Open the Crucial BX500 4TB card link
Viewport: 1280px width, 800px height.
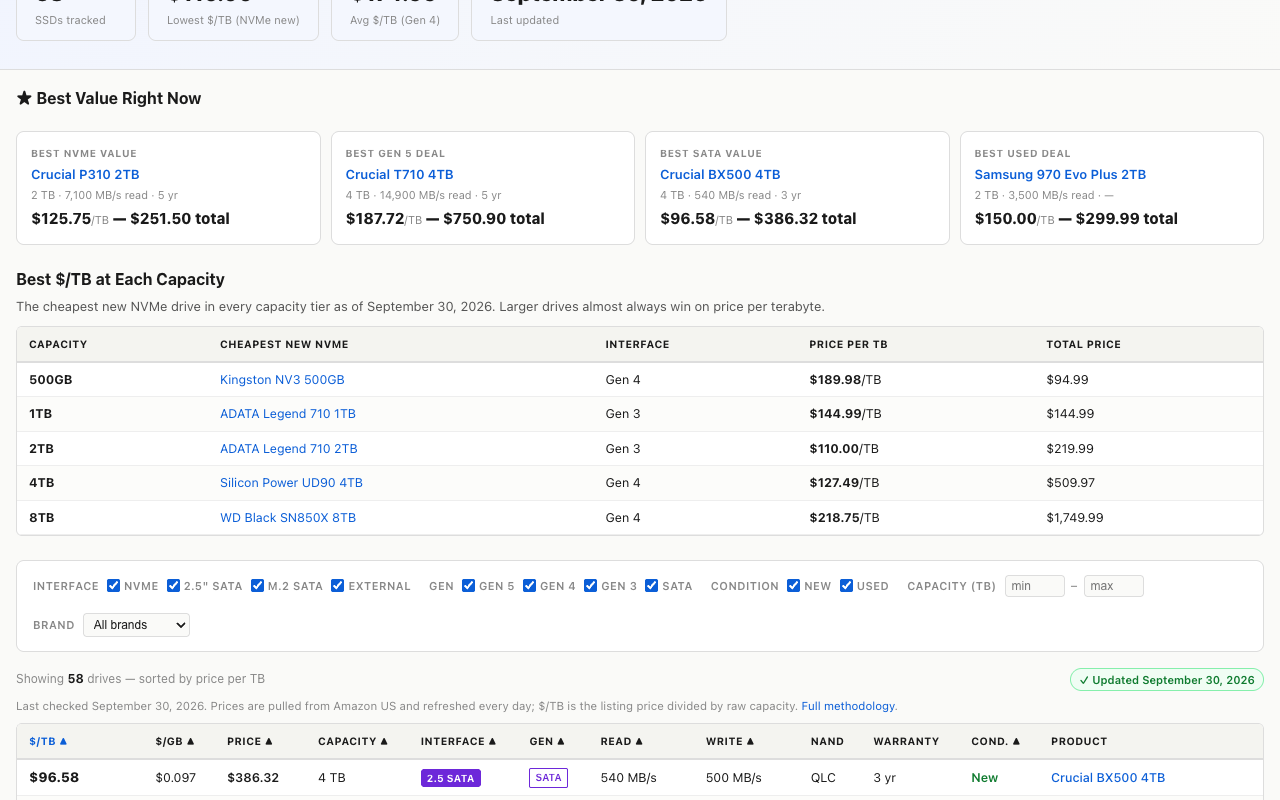720,174
